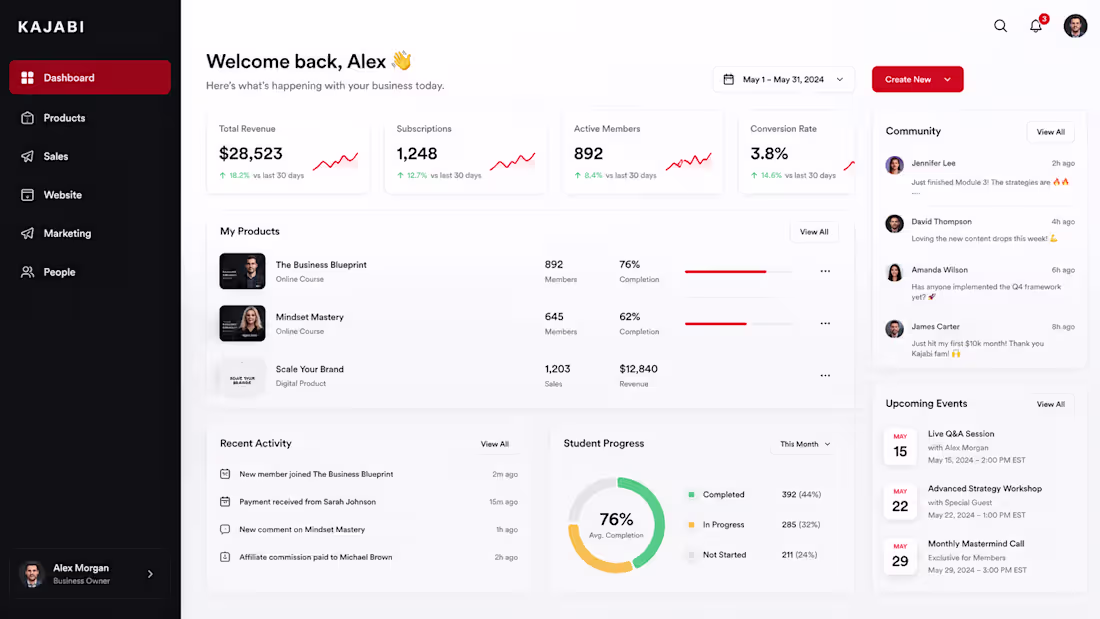Click Alex Morgan's avatar in sidebar footer
The image size is (1100, 619).
click(32, 574)
